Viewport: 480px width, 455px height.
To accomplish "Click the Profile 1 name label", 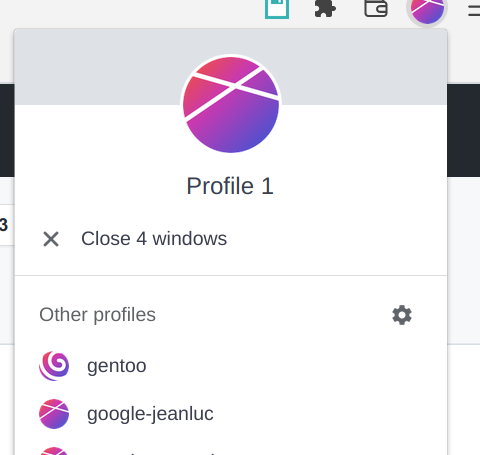I will click(230, 186).
